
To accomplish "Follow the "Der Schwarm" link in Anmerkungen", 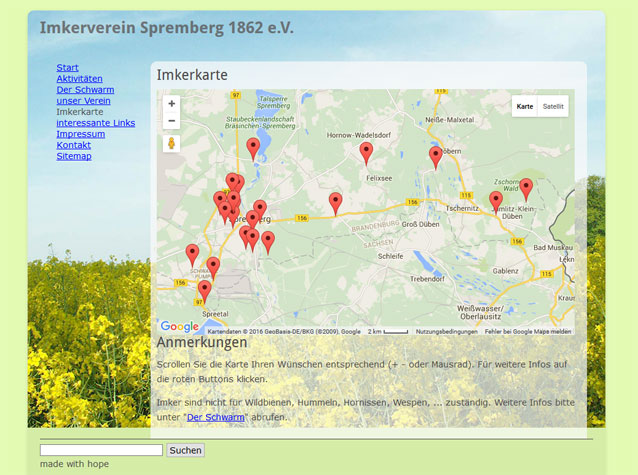I will click(x=215, y=417).
